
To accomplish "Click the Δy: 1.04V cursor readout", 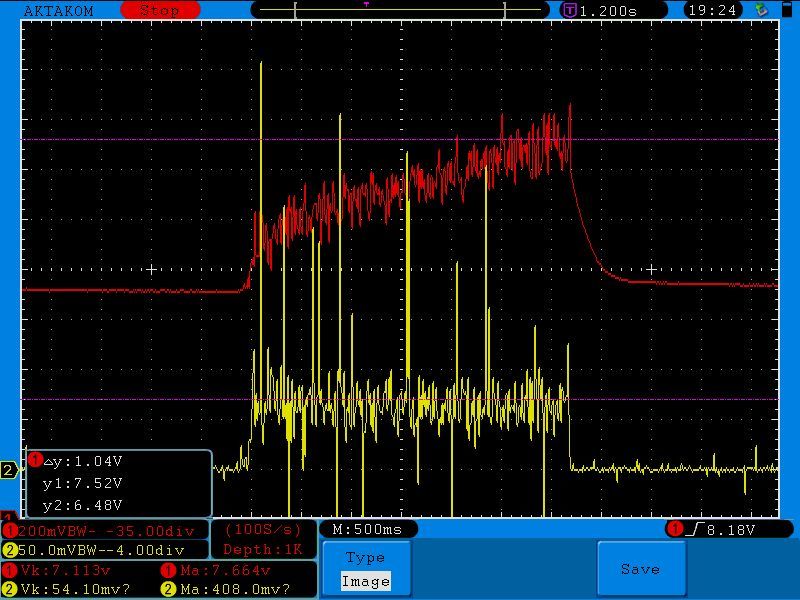I will click(83, 462).
